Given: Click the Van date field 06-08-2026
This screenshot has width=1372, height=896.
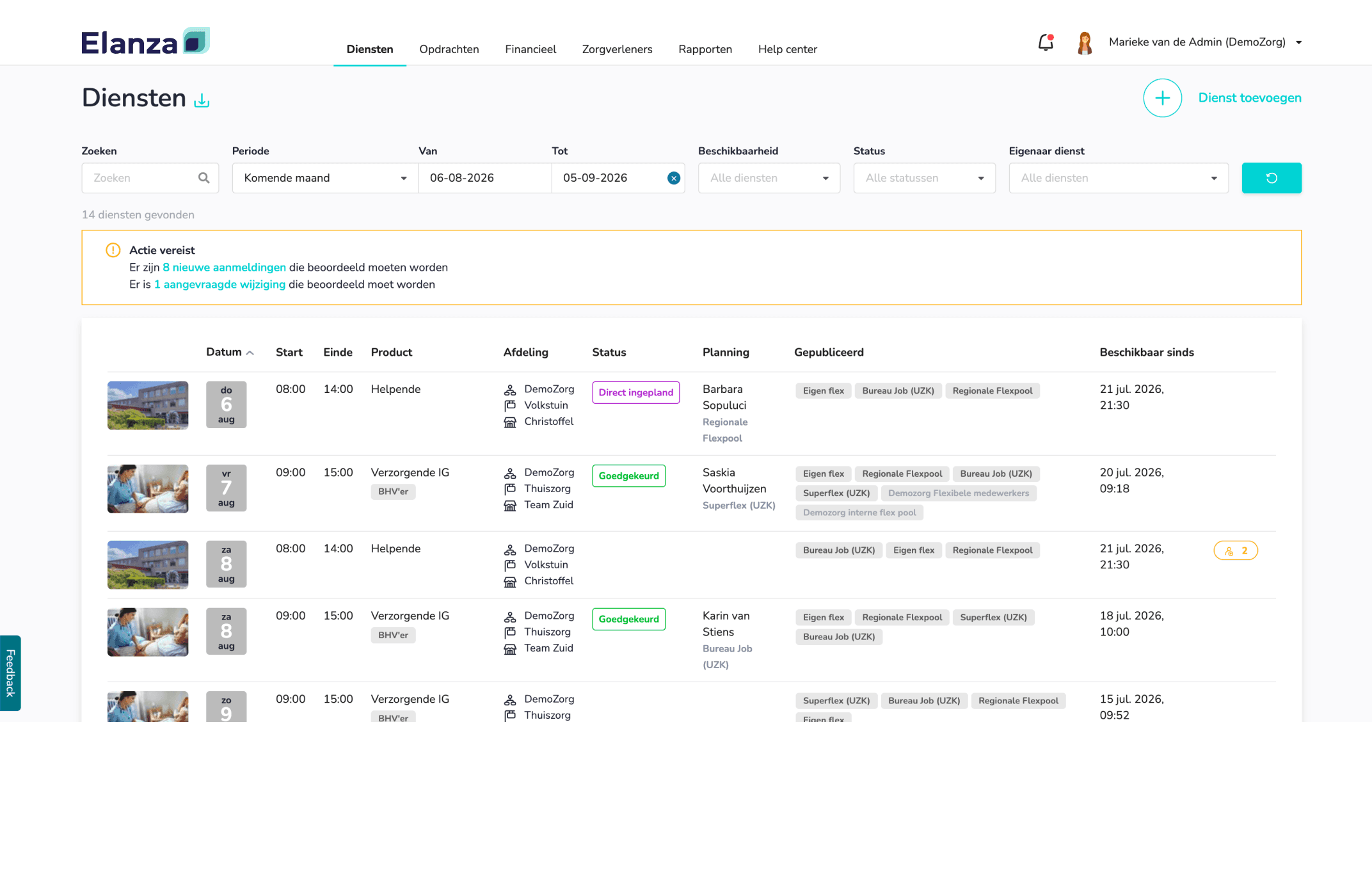Looking at the screenshot, I should coord(484,178).
